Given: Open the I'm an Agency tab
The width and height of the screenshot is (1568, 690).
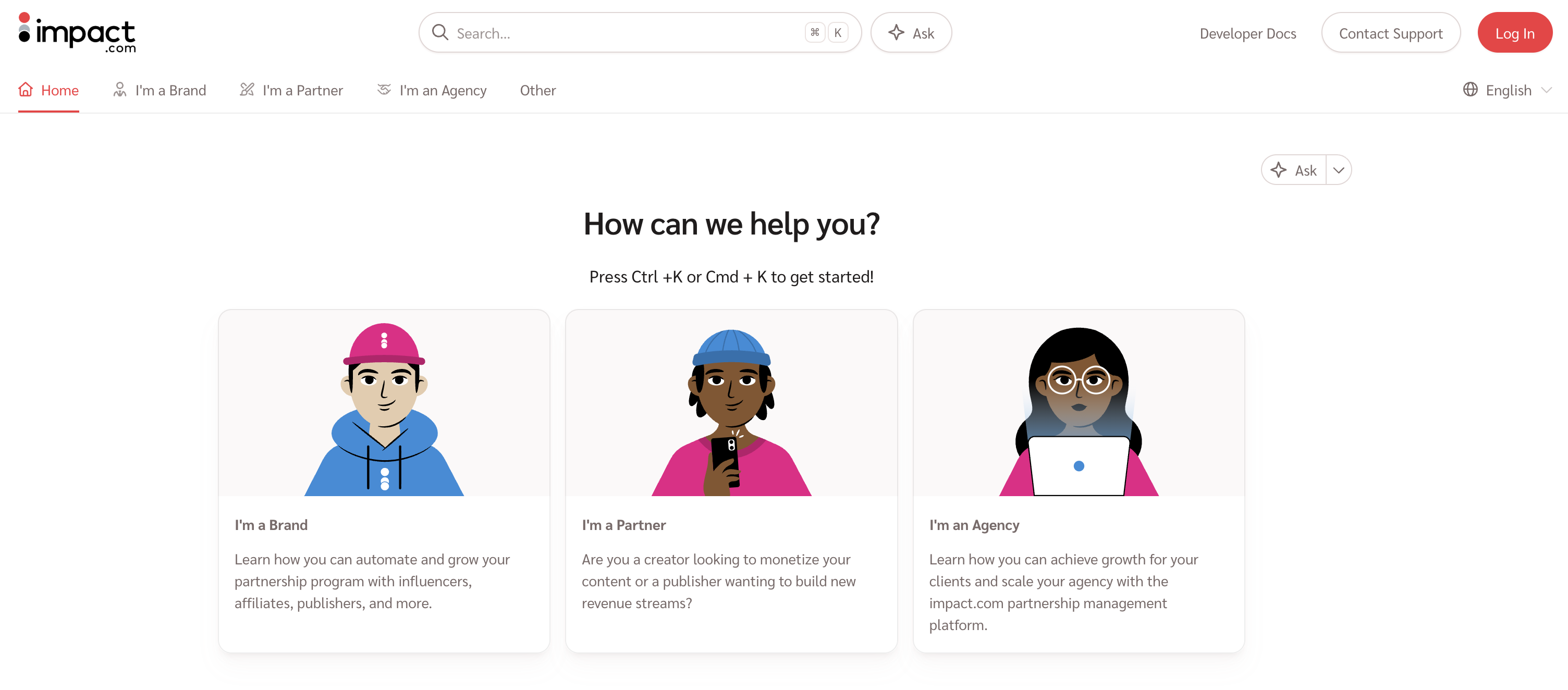Looking at the screenshot, I should 443,91.
